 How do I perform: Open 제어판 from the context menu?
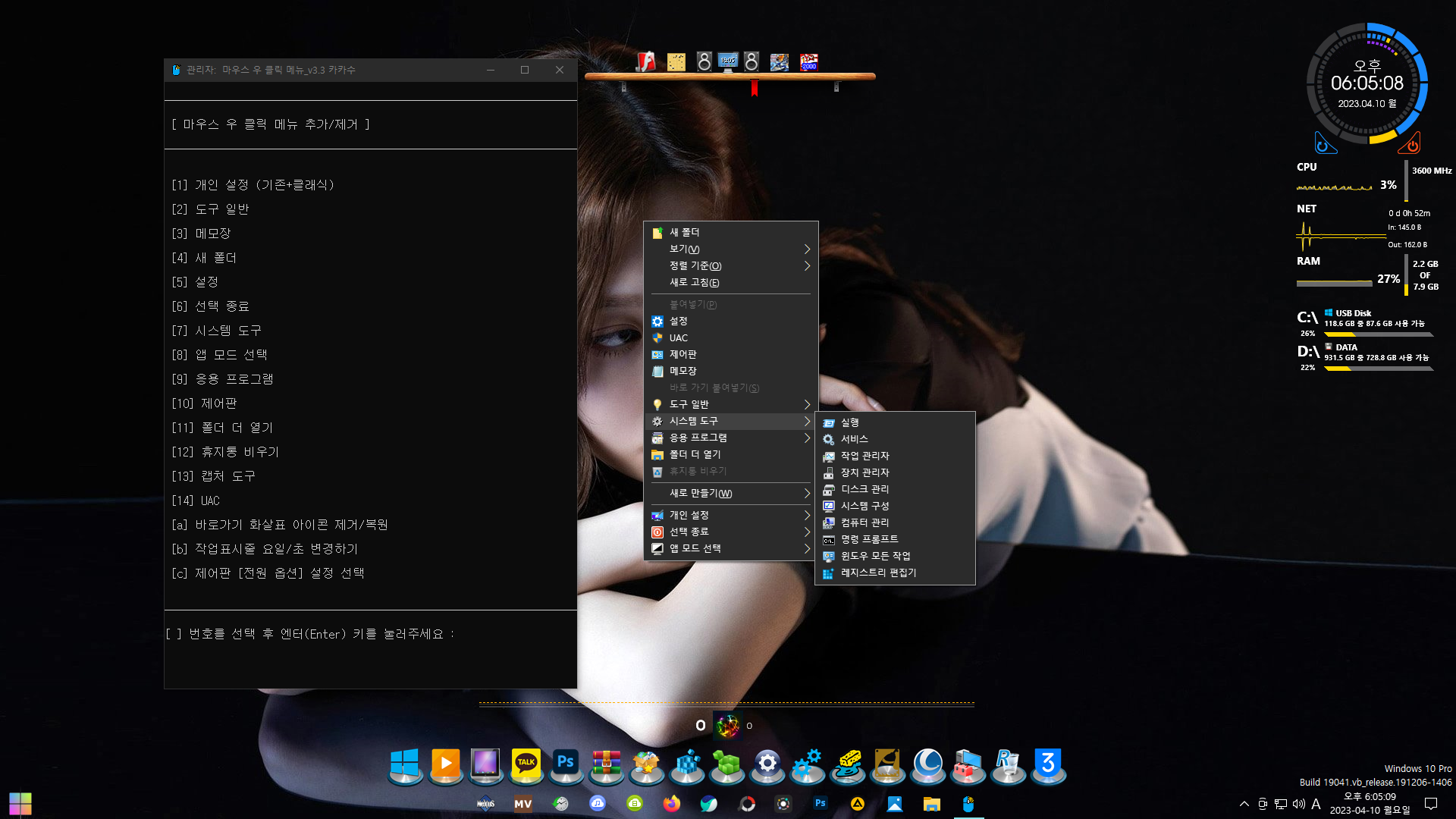pyautogui.click(x=730, y=355)
